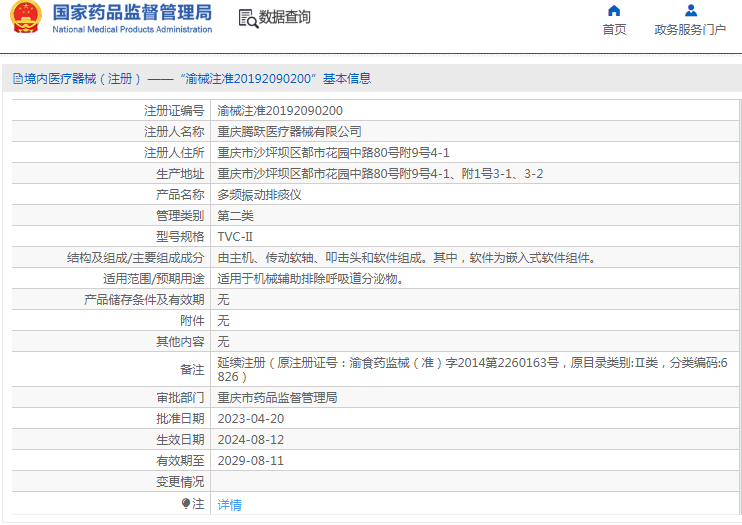Select effective date 2024-08-12
The image size is (742, 525).
[x=251, y=440]
